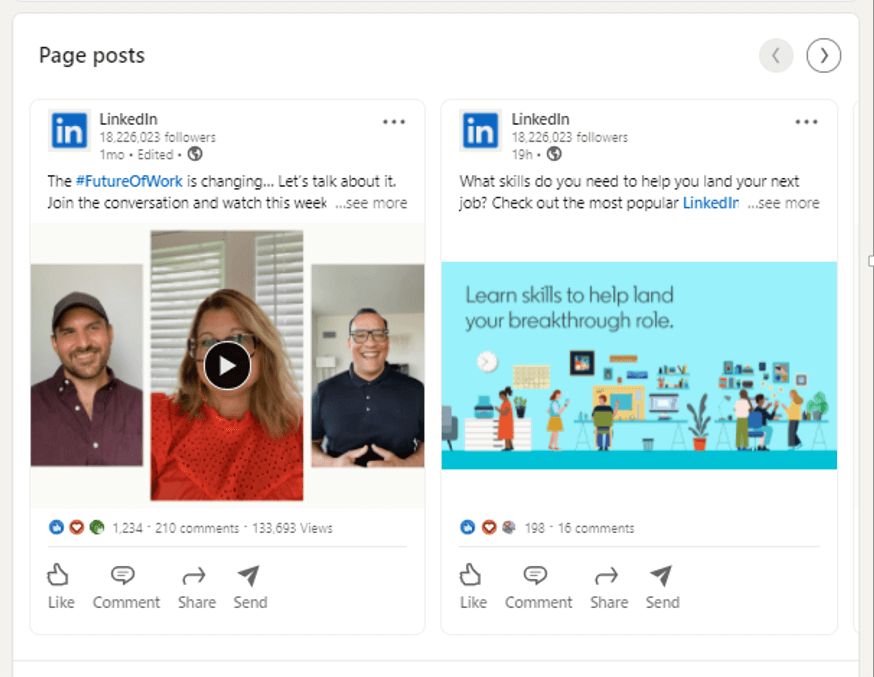Play the FutureOfWork video
This screenshot has width=874, height=677.
coord(227,366)
